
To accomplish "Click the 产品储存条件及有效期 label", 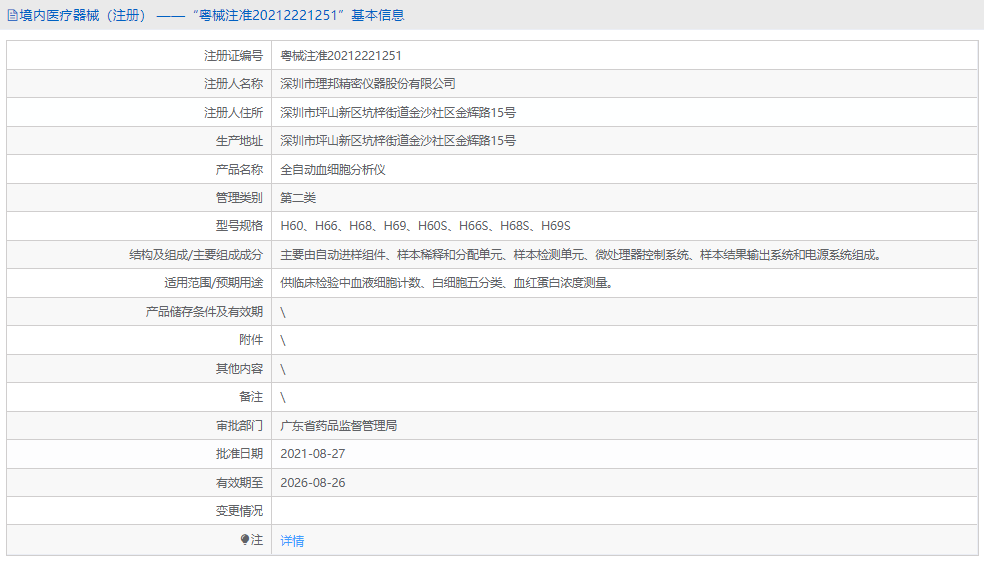I will click(204, 311).
